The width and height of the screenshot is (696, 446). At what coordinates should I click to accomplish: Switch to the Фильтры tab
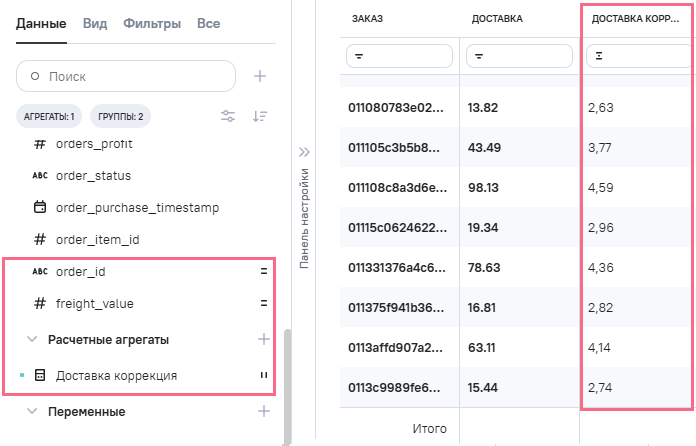pos(153,22)
